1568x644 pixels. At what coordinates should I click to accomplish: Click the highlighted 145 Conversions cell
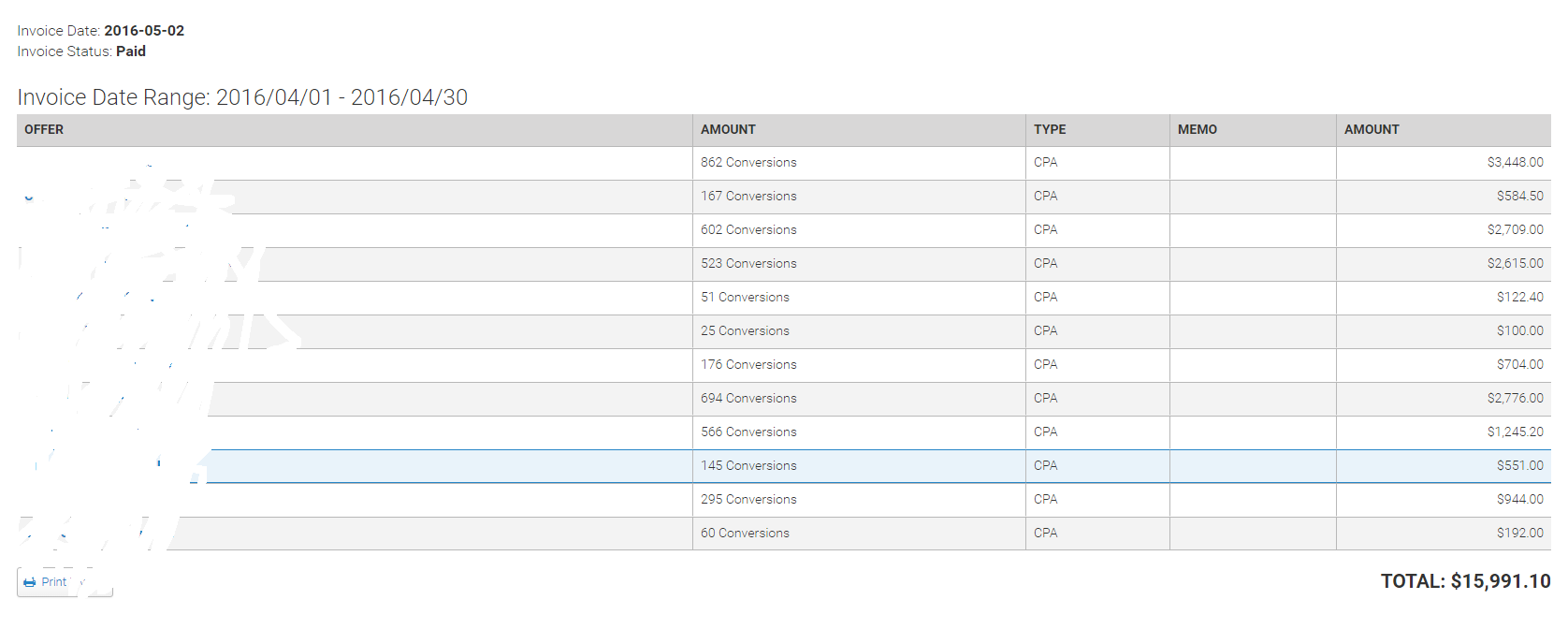(748, 466)
